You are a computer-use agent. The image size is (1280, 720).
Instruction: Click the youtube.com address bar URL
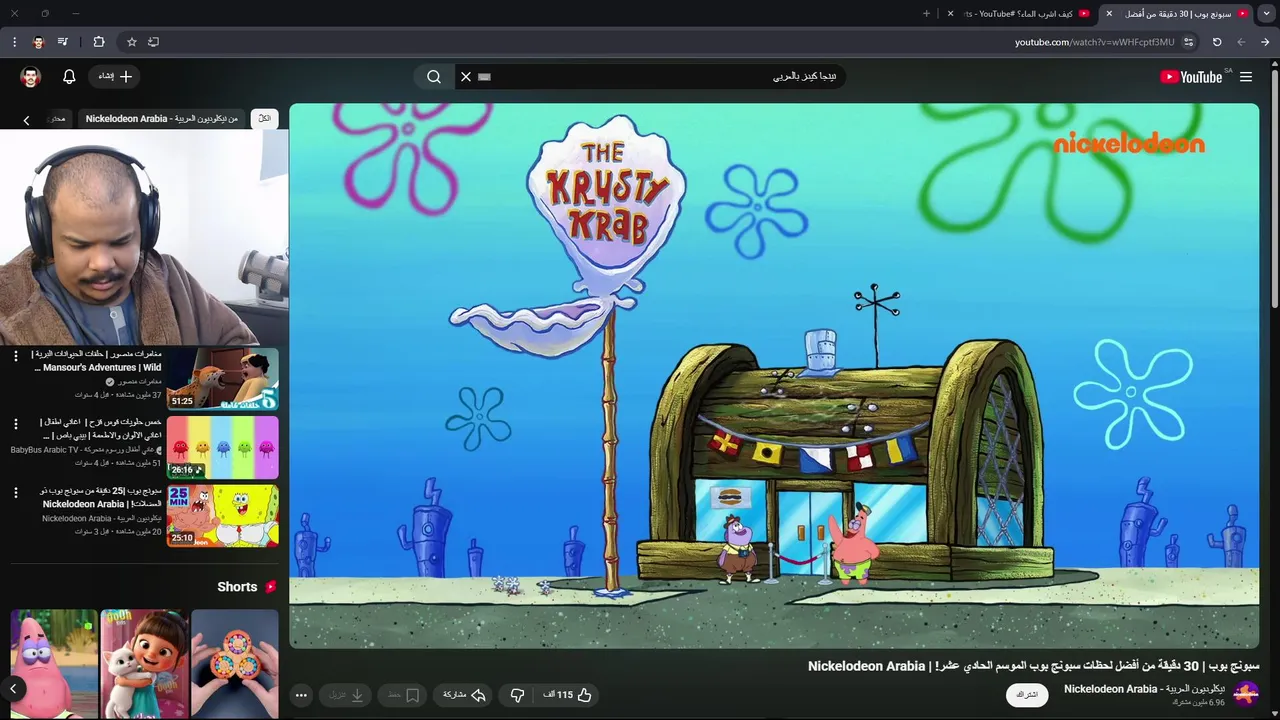point(1094,42)
